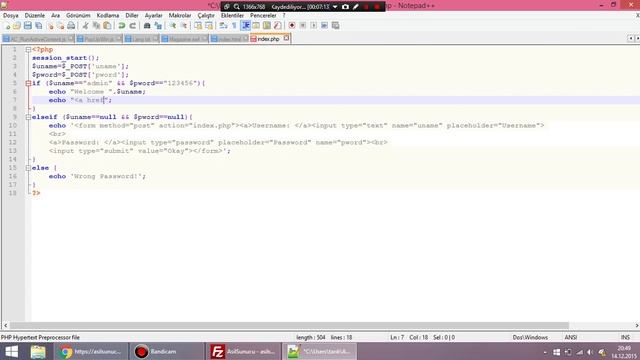Collapse the <?php fold marker on line 1
640x360 pixels.
28,49
